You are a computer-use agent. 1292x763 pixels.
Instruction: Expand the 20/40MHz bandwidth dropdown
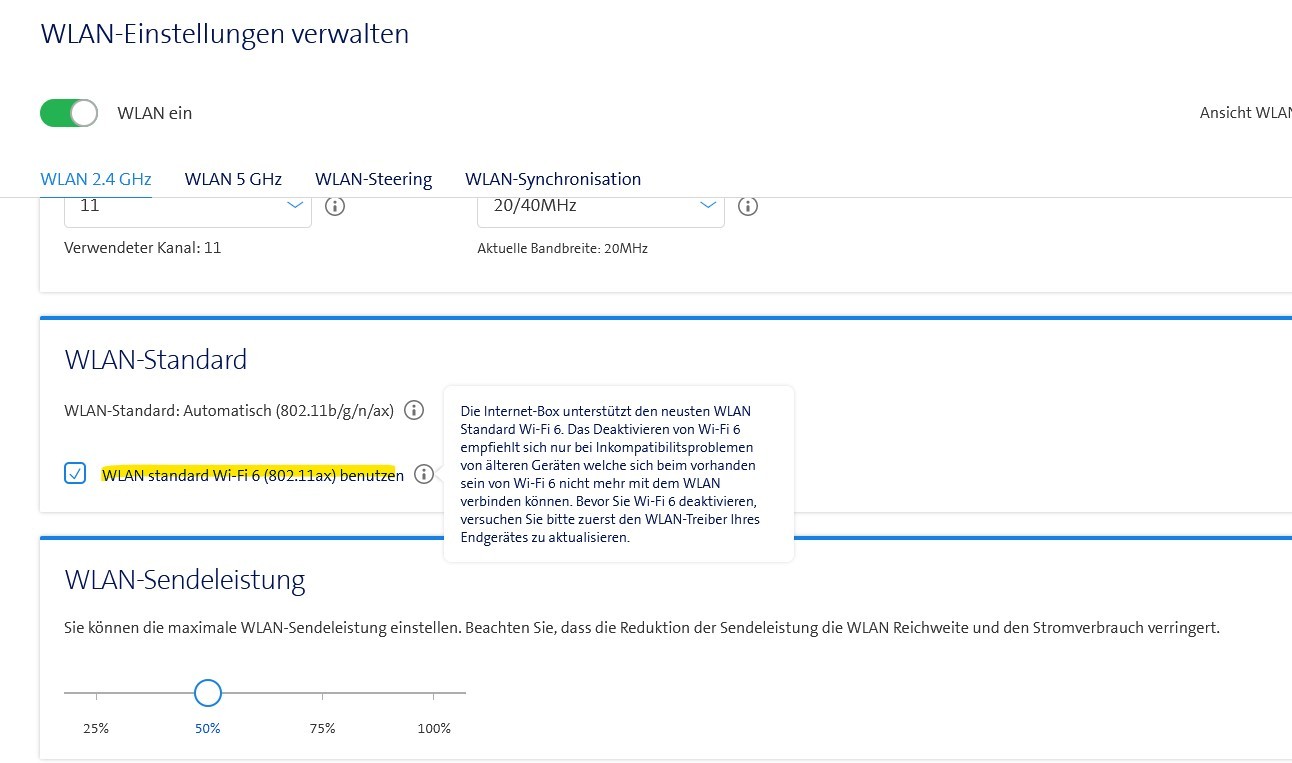point(600,206)
